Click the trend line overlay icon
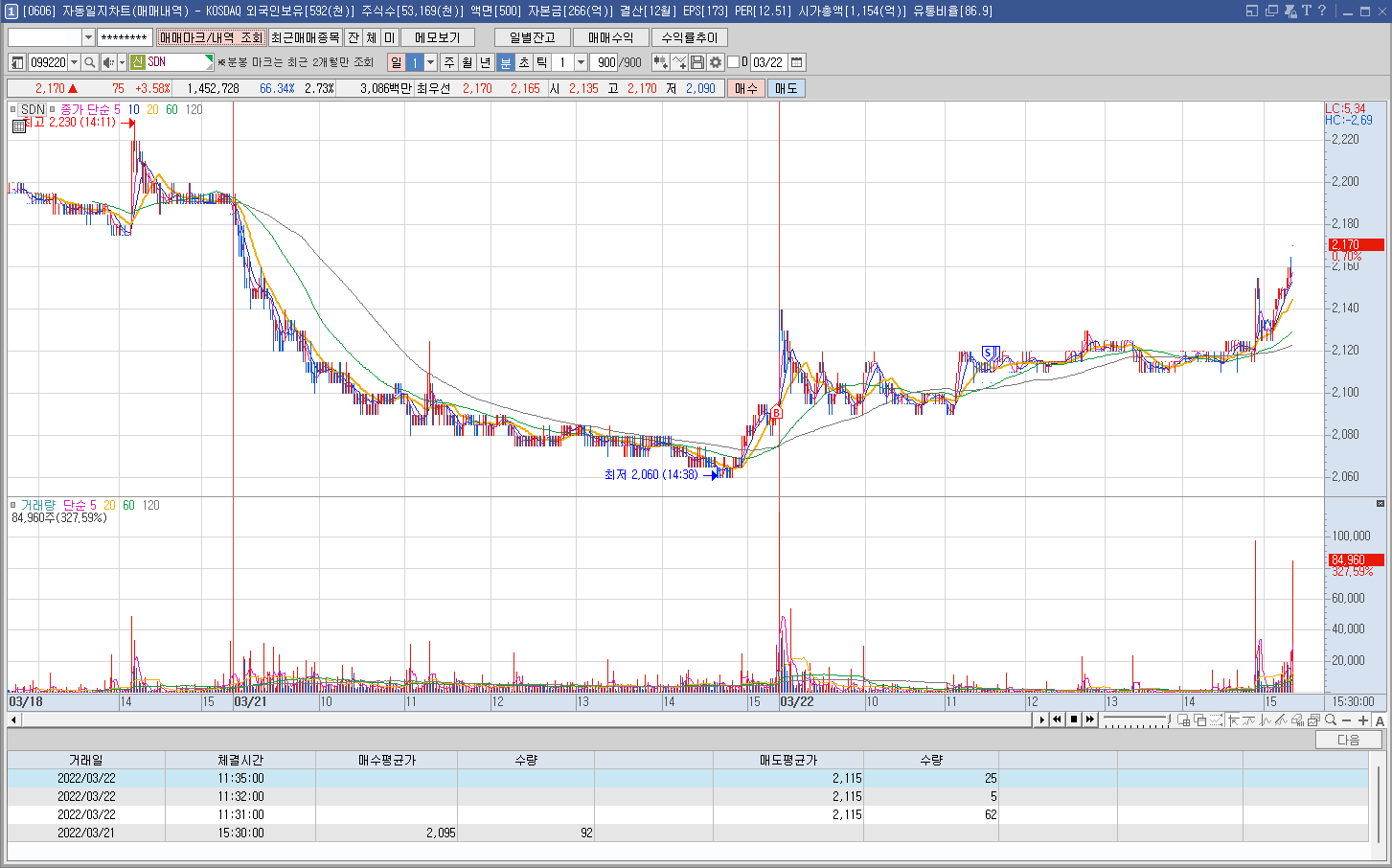The height and width of the screenshot is (868, 1392). coord(1281,720)
